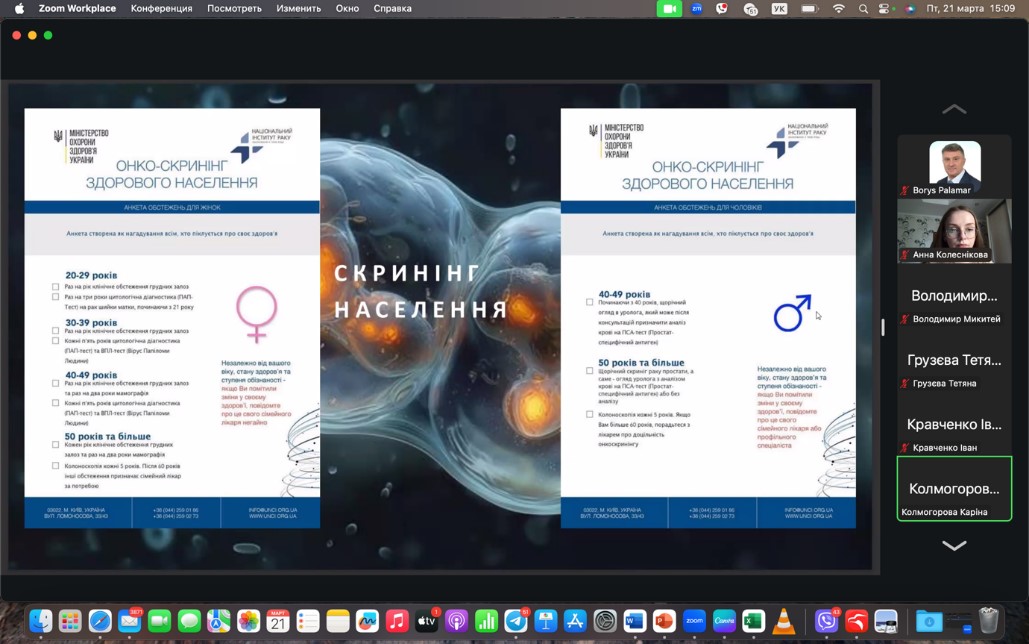Open the Preview app in Dock
Viewport: 1029px width, 644px height.
pyautogui.click(x=886, y=620)
